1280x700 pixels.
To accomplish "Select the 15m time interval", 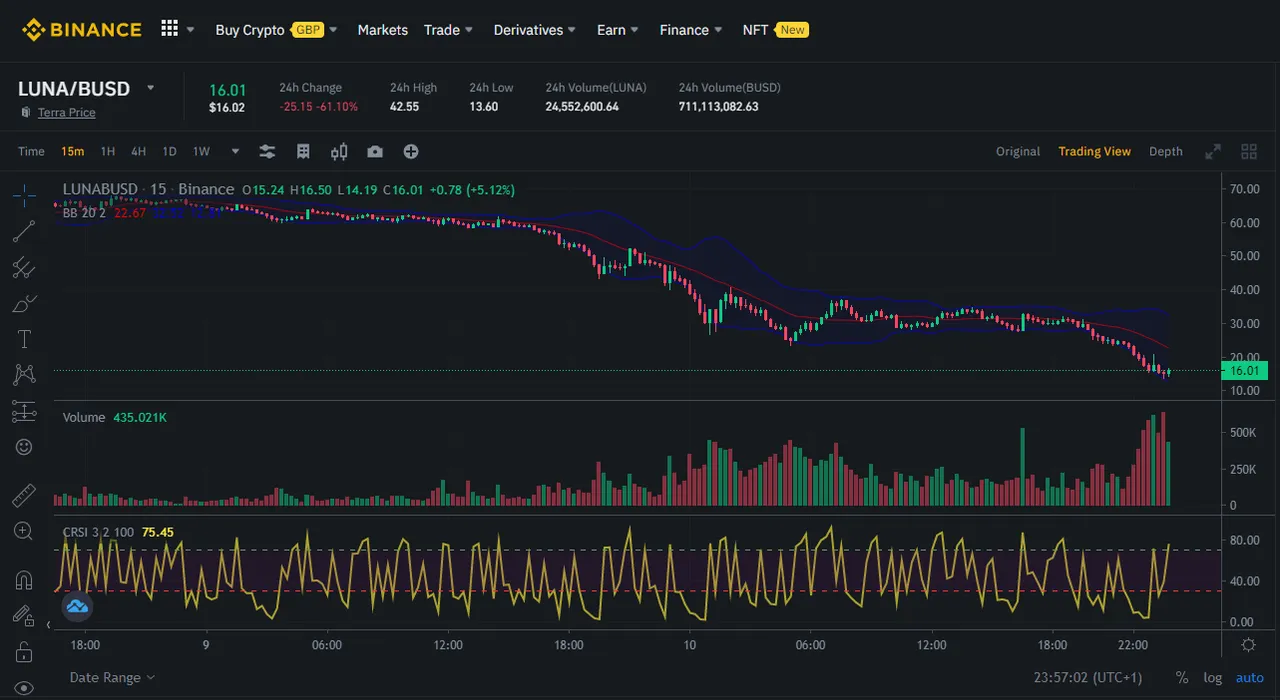I will [72, 152].
